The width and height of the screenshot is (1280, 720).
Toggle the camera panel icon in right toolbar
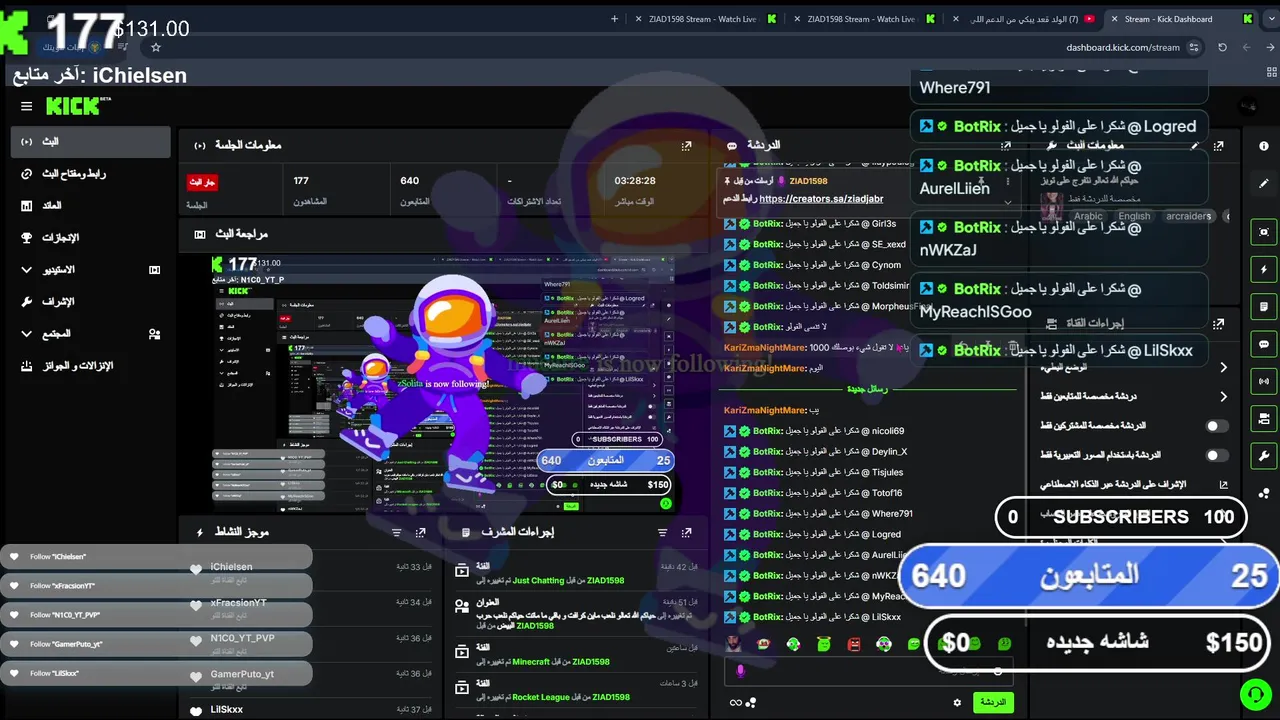click(x=1264, y=418)
